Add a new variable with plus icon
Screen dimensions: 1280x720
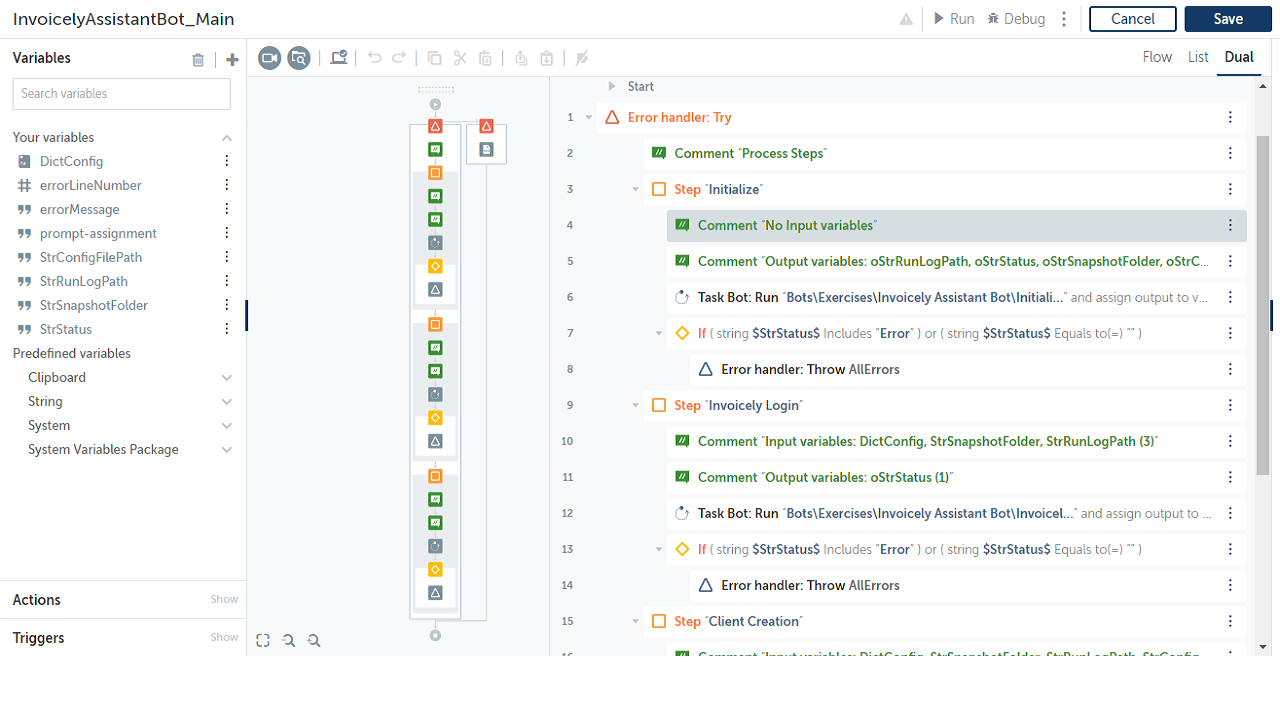pyautogui.click(x=232, y=60)
